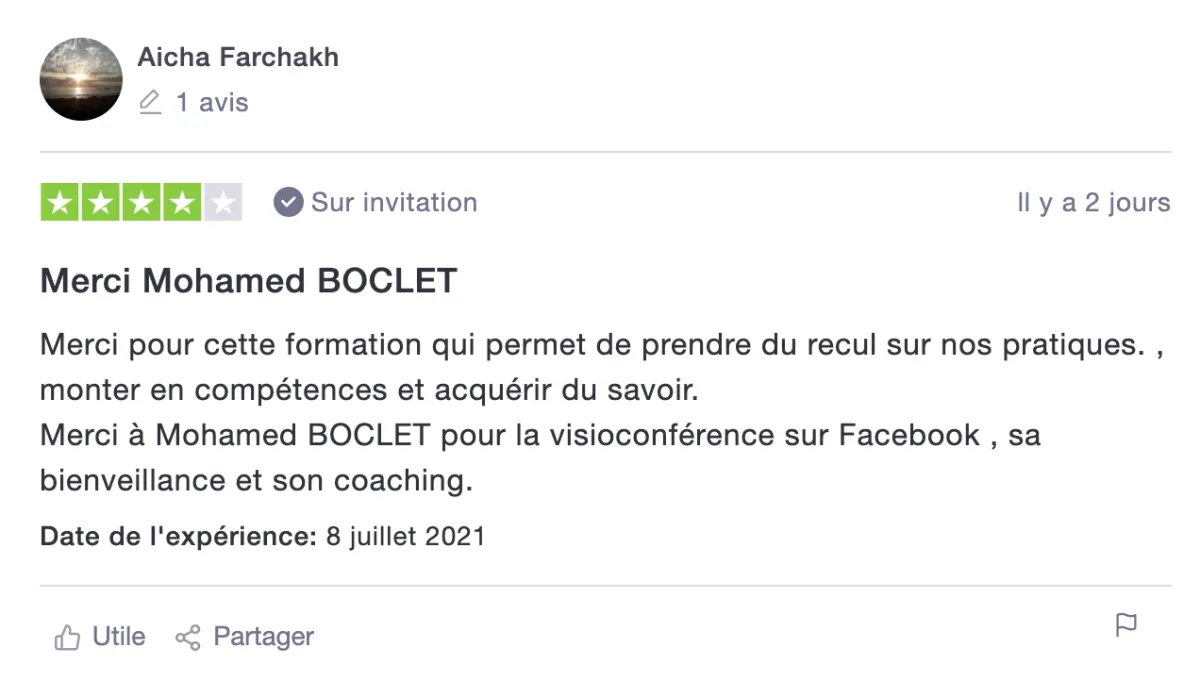Image resolution: width=1200 pixels, height=698 pixels.
Task: Click the thumbs-up Utile icon
Action: [67, 637]
